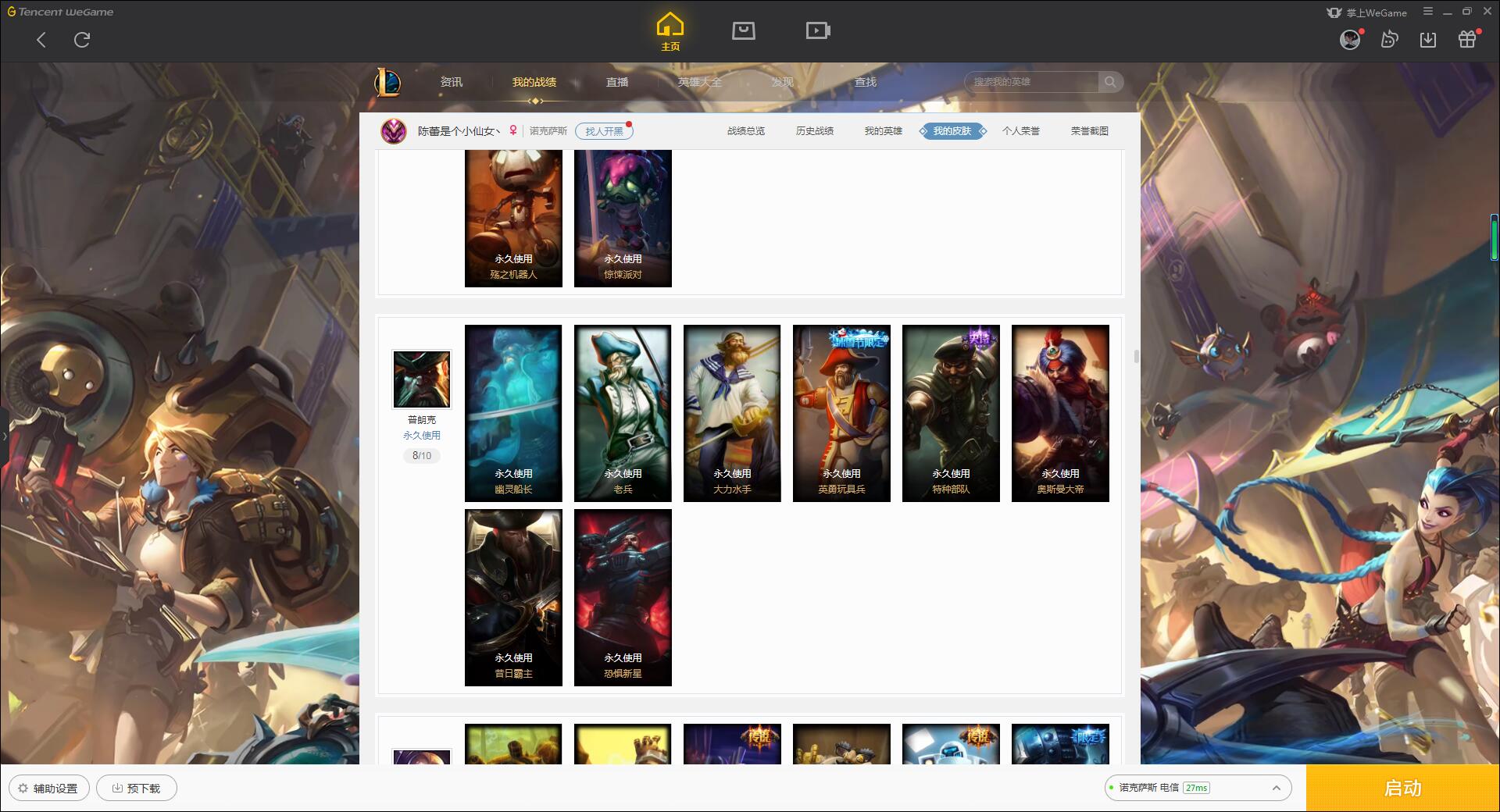This screenshot has width=1500, height=812.
Task: Click the Tencent WeGame logo
Action: (x=60, y=12)
